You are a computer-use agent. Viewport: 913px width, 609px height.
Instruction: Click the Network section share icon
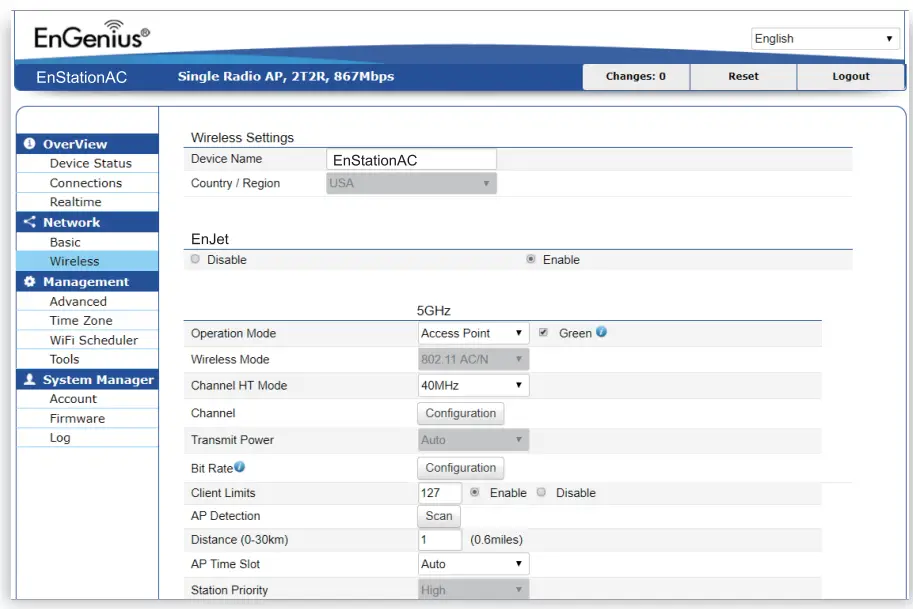tap(29, 222)
